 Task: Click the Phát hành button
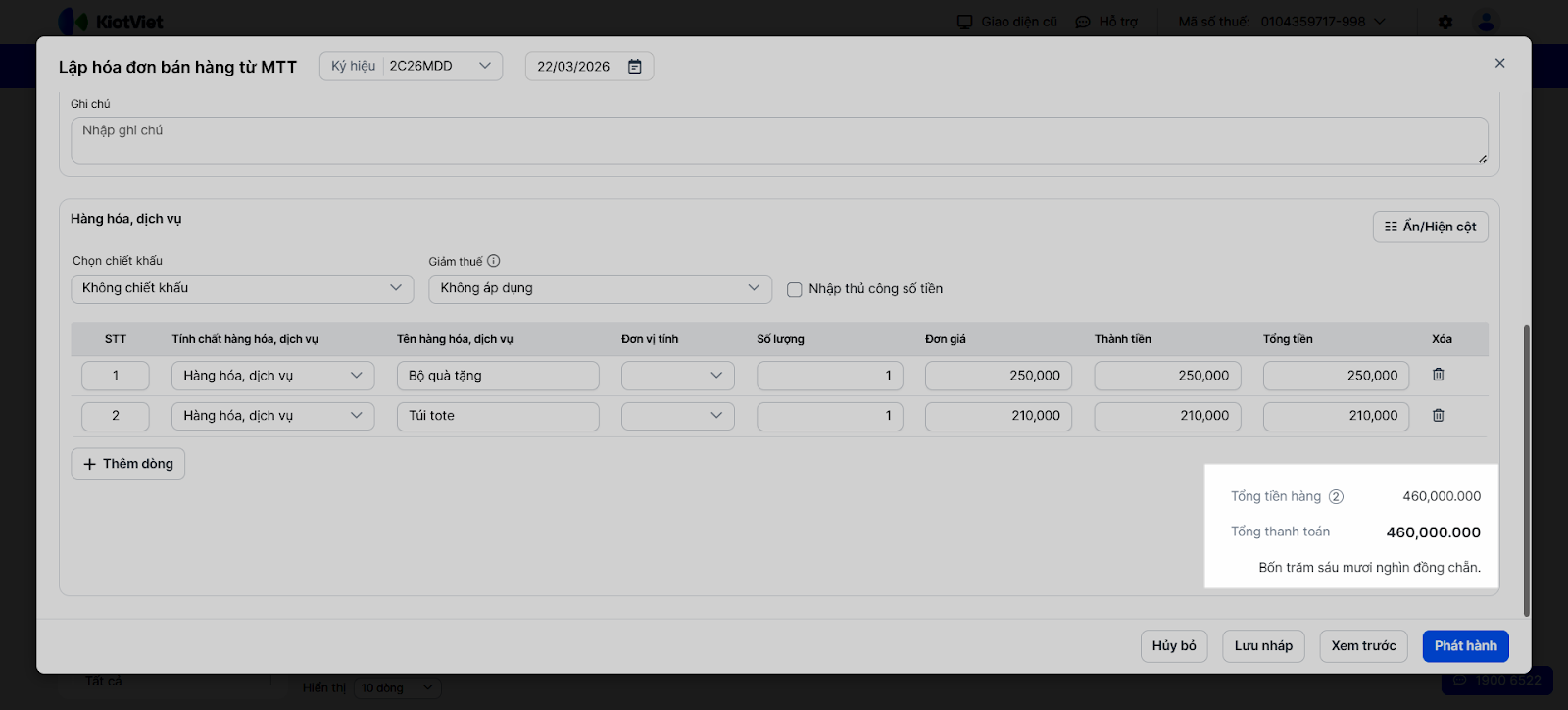click(1465, 646)
